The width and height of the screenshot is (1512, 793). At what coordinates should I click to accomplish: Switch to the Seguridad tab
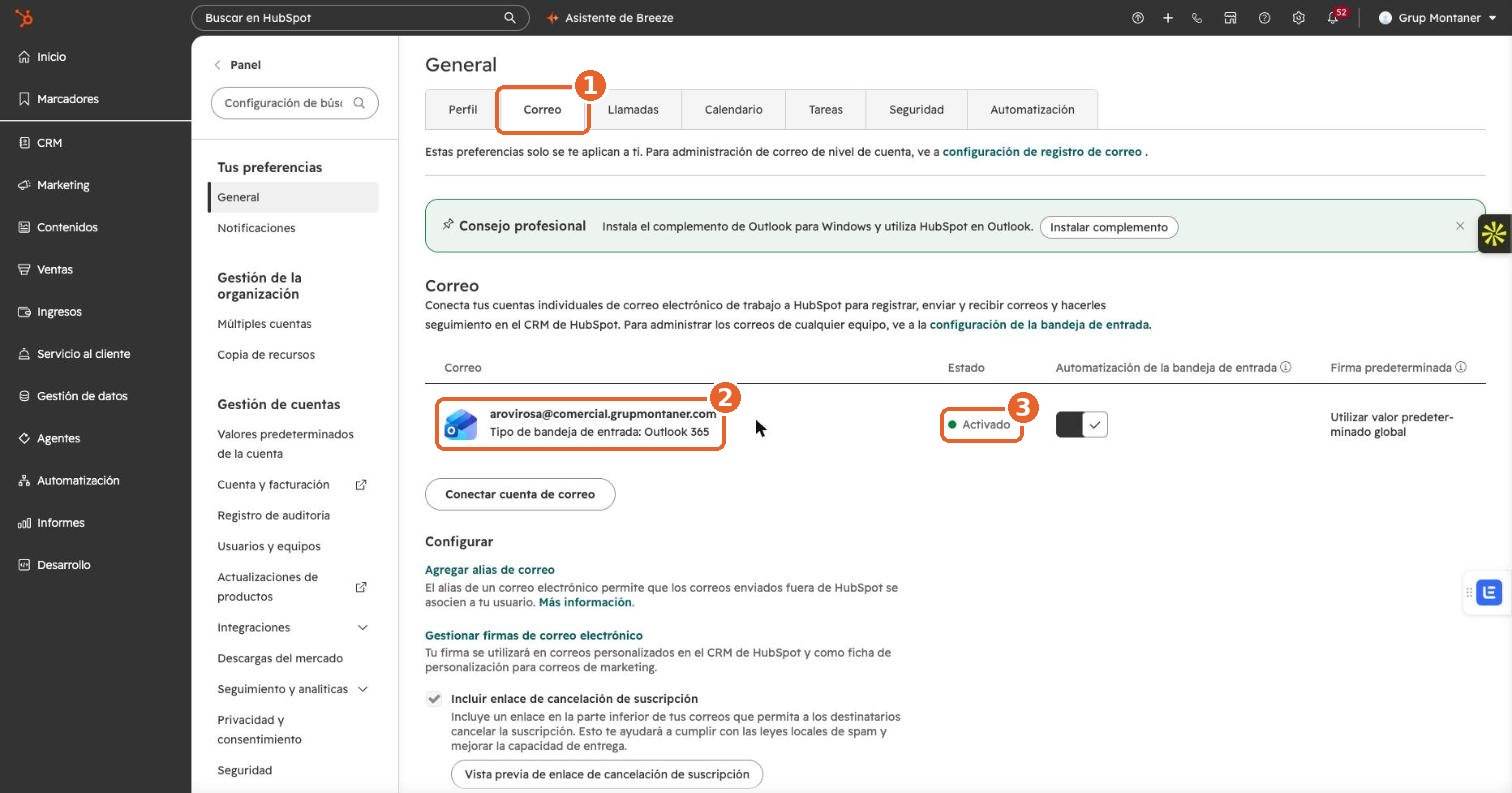click(916, 110)
